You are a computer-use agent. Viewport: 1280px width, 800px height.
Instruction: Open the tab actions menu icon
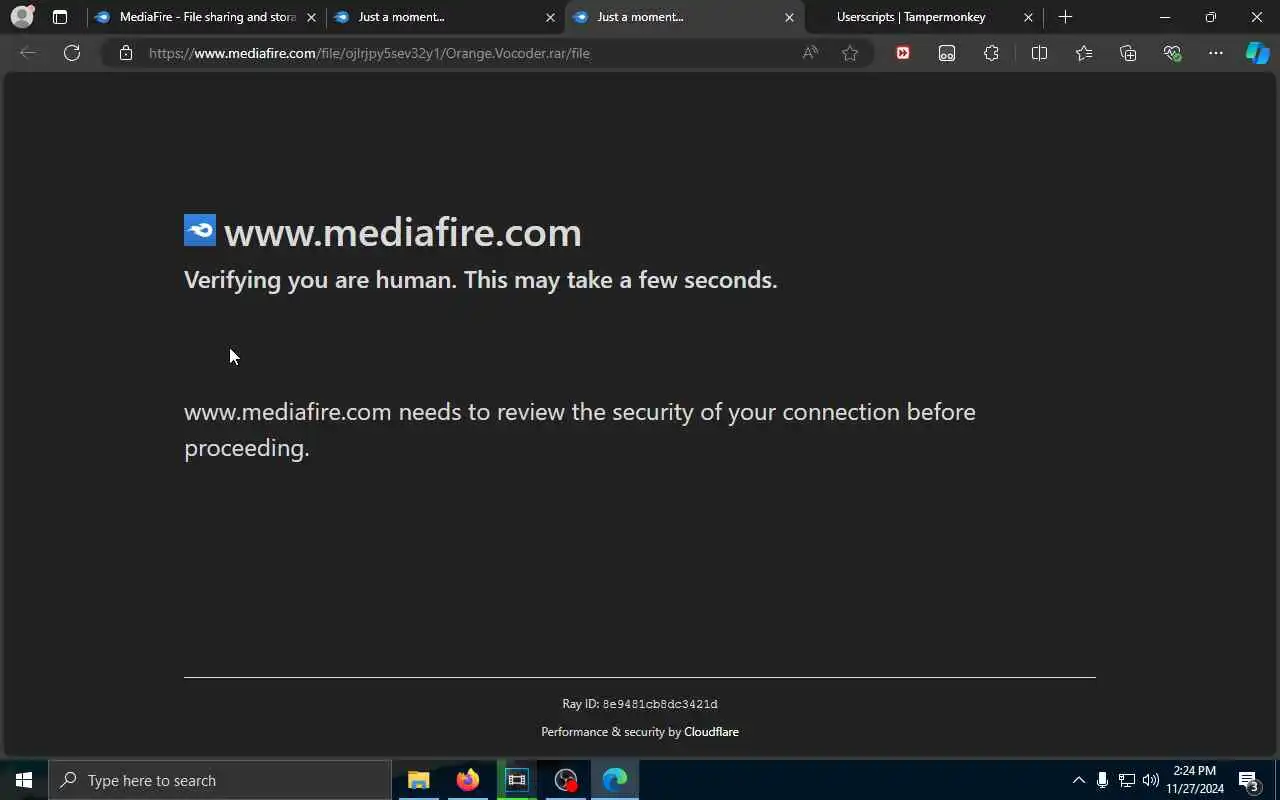(60, 17)
